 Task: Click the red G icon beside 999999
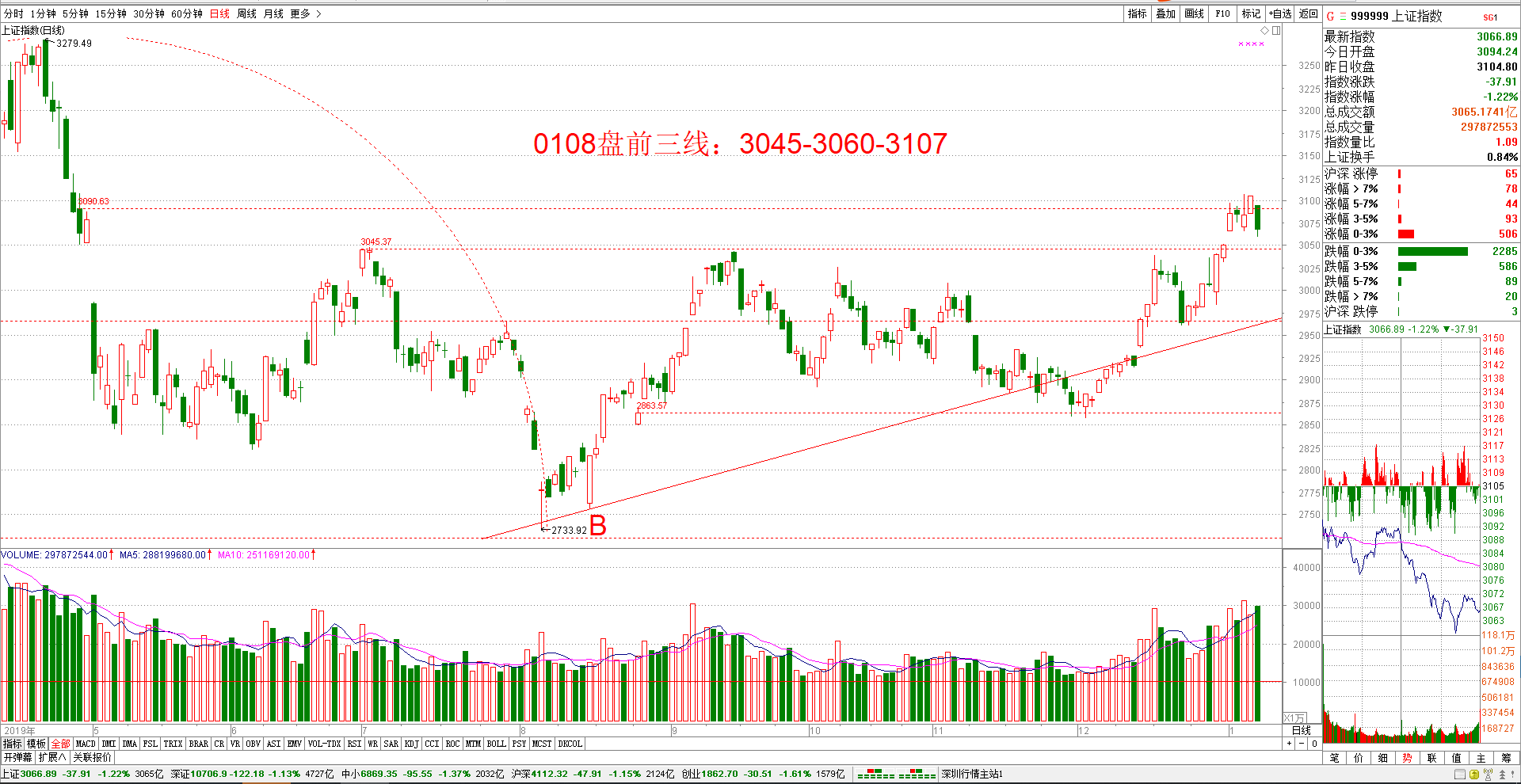pyautogui.click(x=1331, y=16)
